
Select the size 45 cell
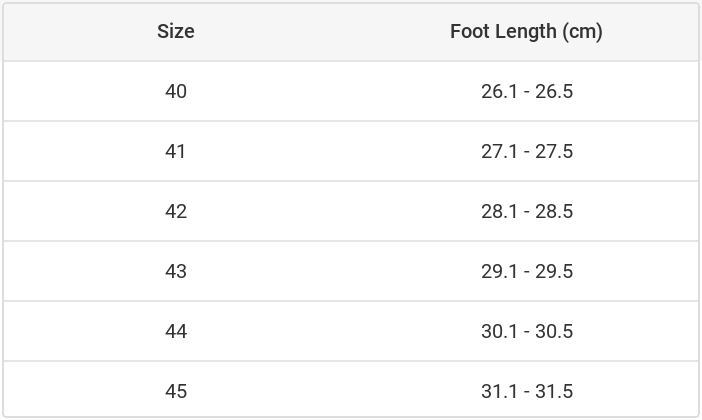(x=176, y=390)
